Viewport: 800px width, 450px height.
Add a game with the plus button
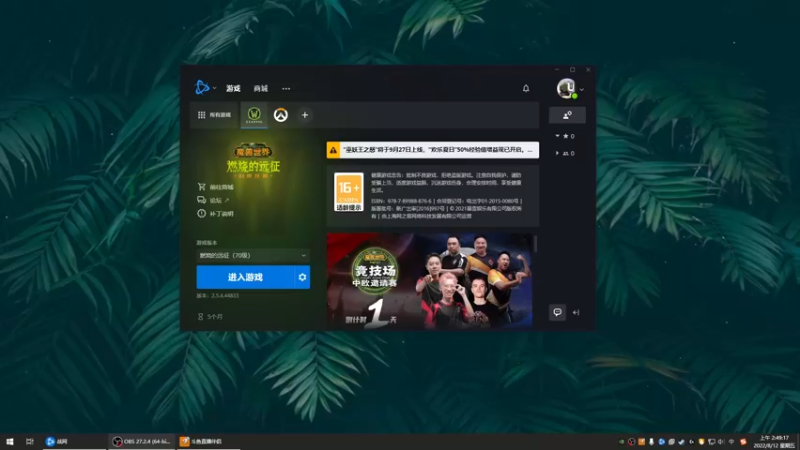click(305, 115)
